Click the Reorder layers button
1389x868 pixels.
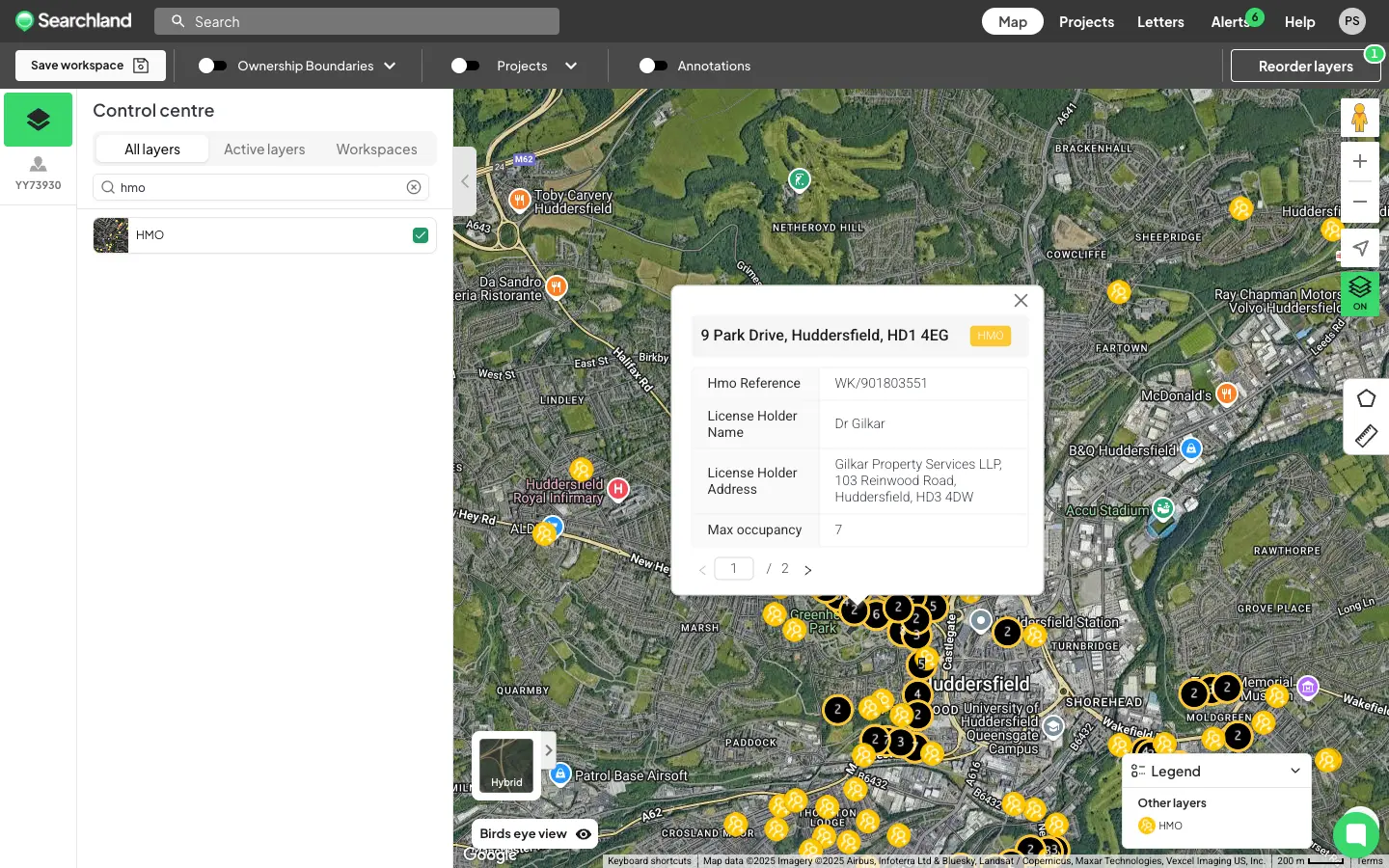click(1305, 66)
